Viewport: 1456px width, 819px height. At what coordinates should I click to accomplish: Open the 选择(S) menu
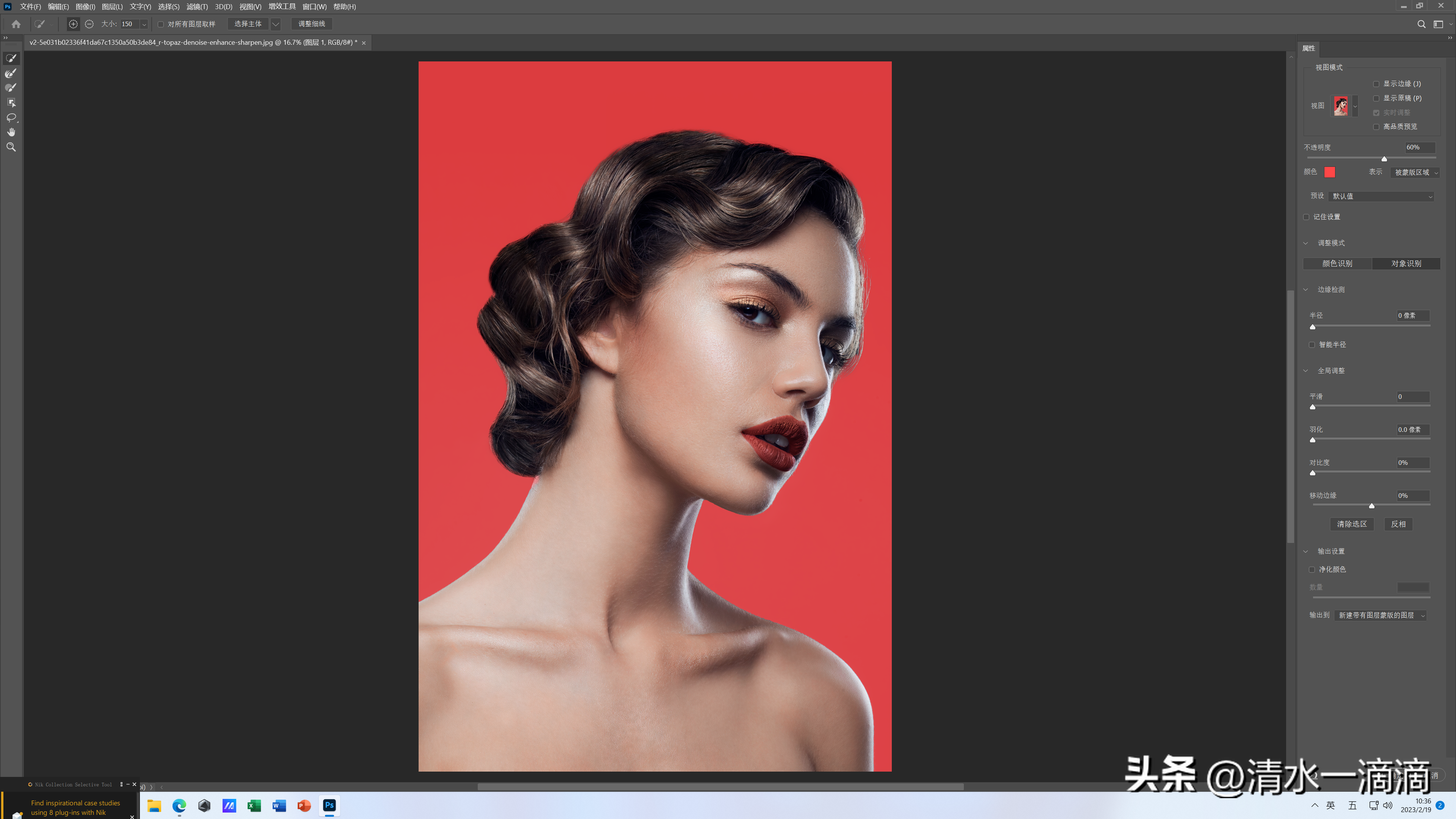168,7
